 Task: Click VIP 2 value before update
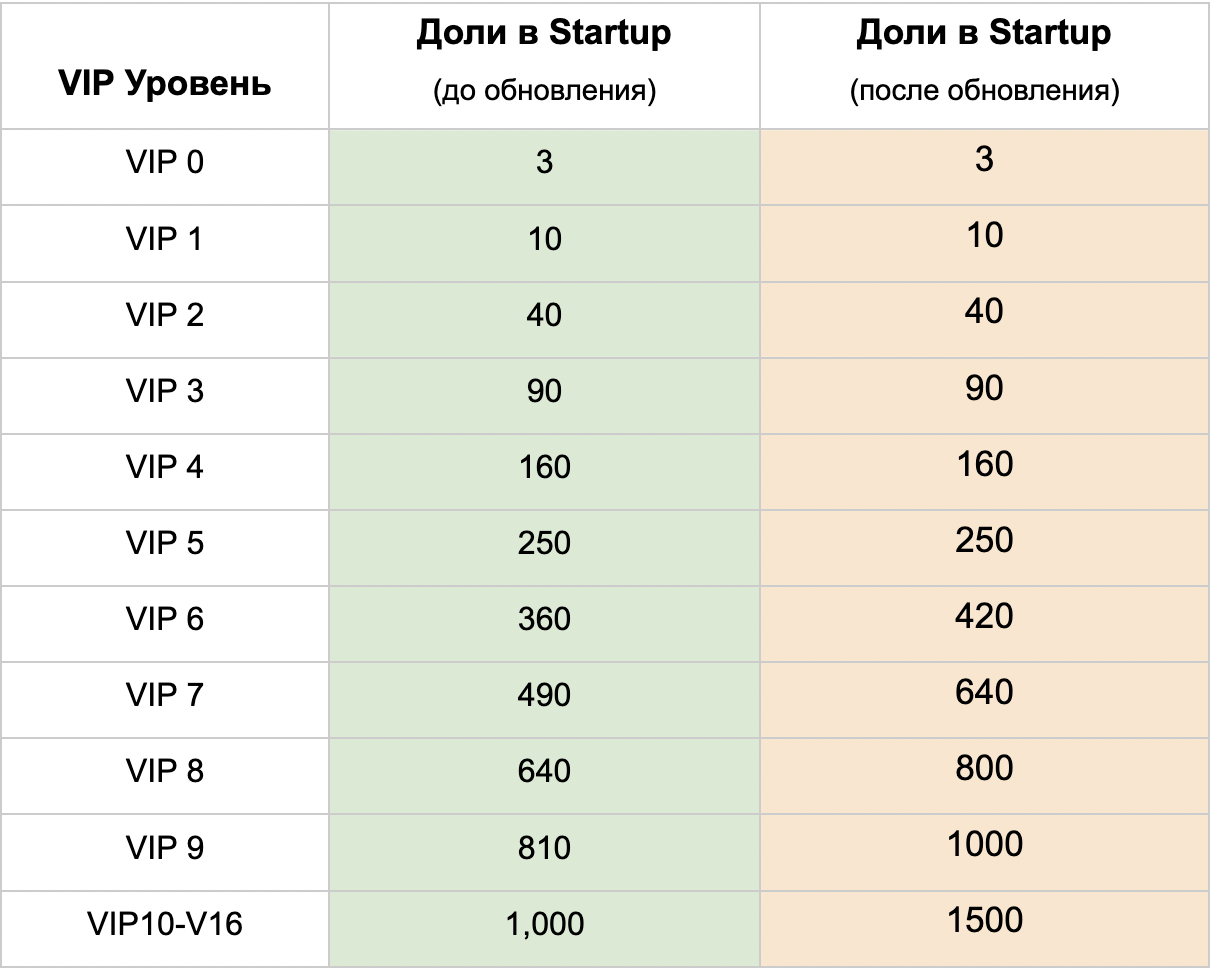point(544,315)
